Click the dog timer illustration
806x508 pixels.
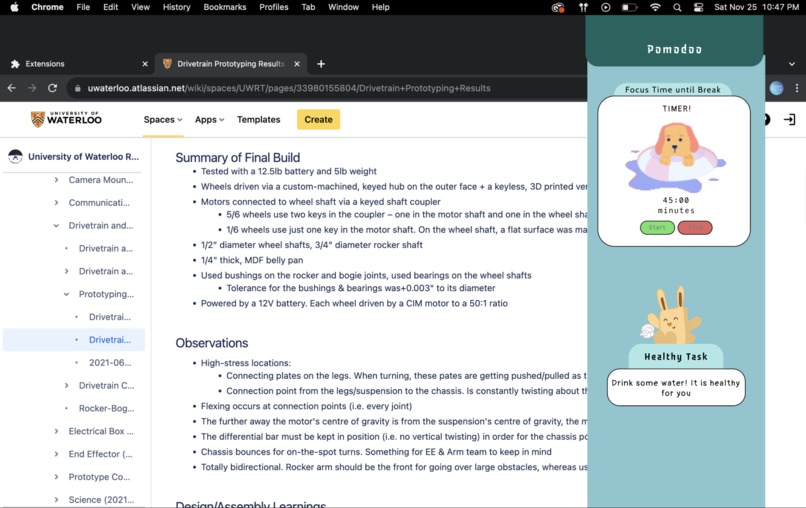tap(674, 156)
